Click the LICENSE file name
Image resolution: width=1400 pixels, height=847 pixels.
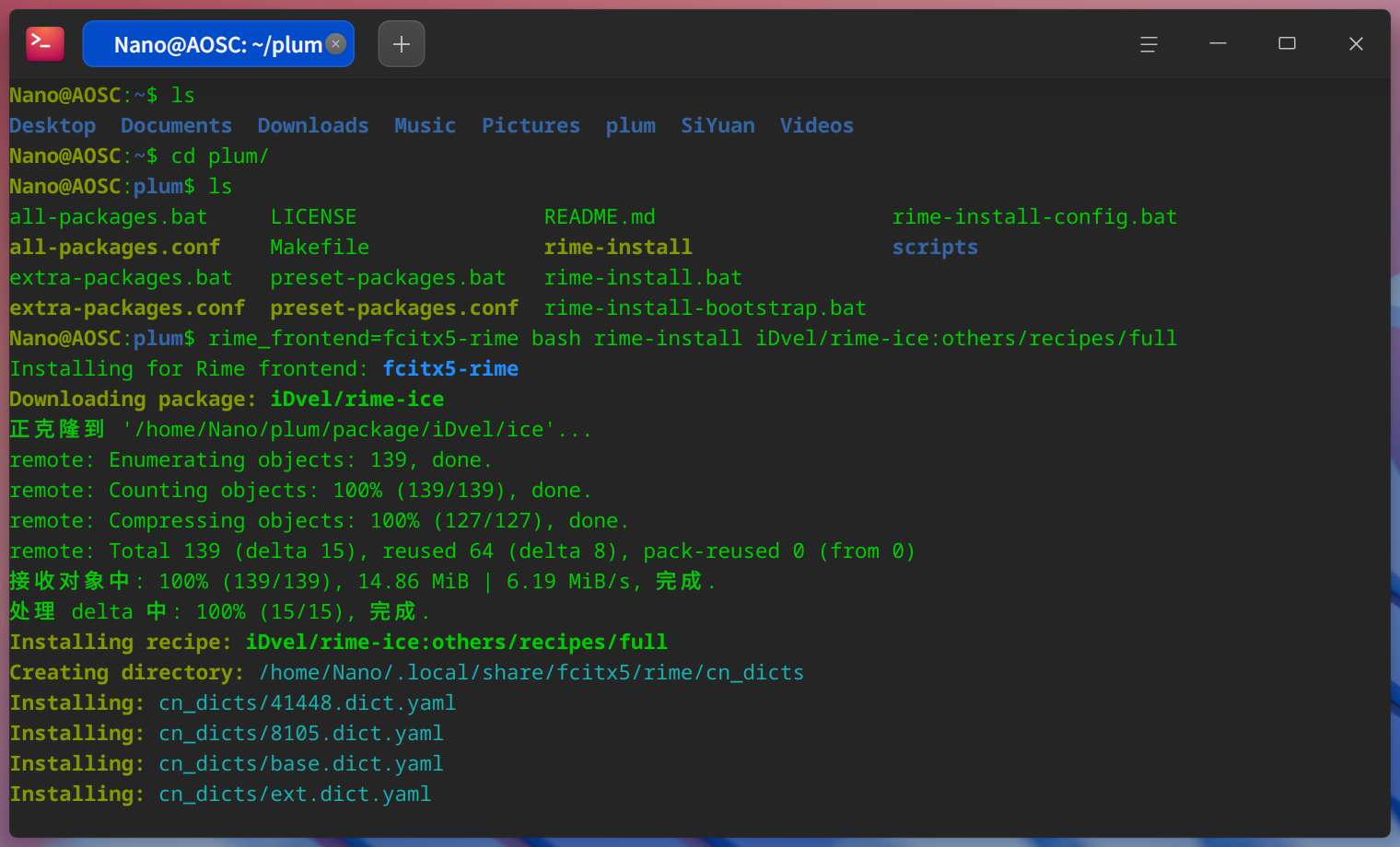(x=313, y=216)
